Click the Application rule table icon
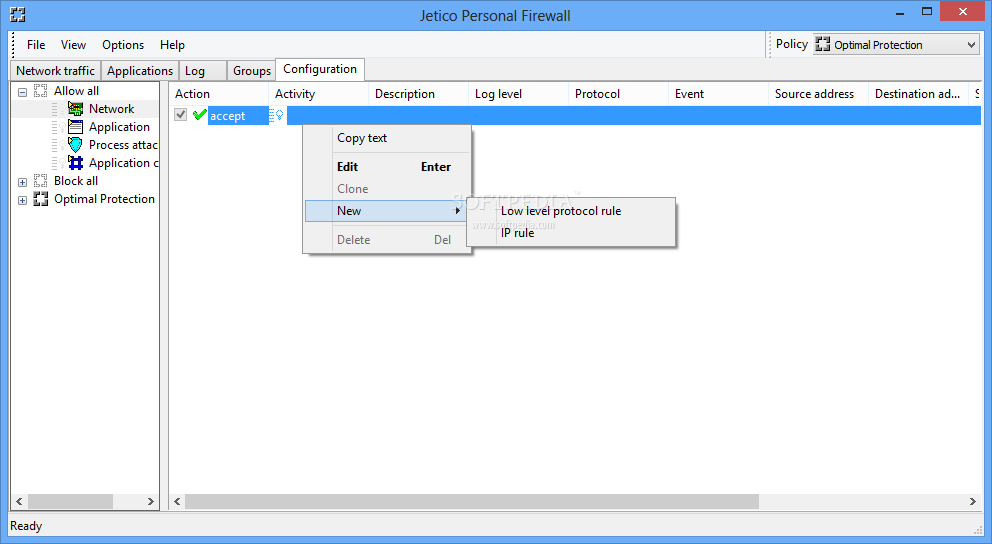Viewport: 992px width, 544px height. coord(75,127)
